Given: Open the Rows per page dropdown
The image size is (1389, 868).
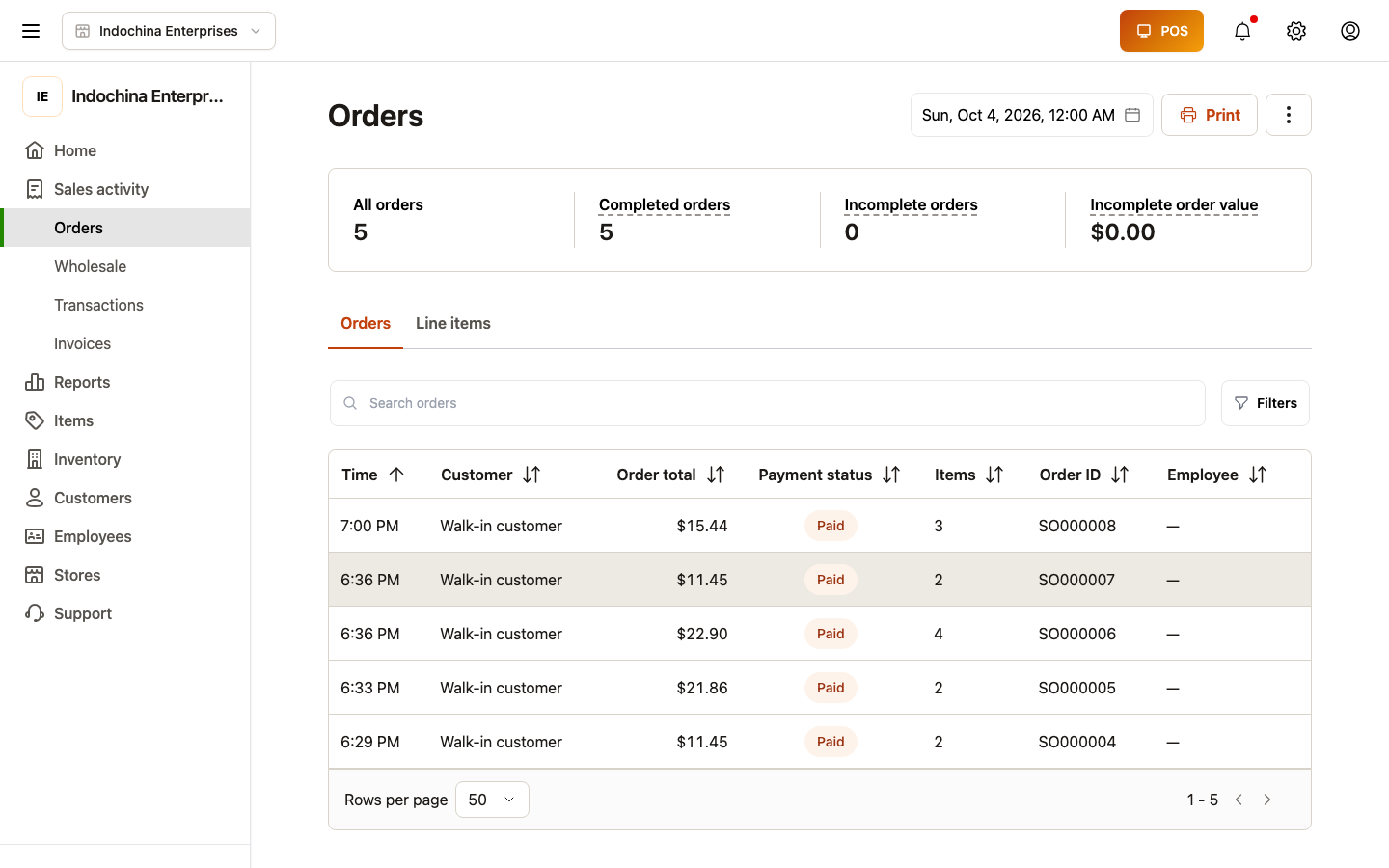Looking at the screenshot, I should tap(492, 800).
